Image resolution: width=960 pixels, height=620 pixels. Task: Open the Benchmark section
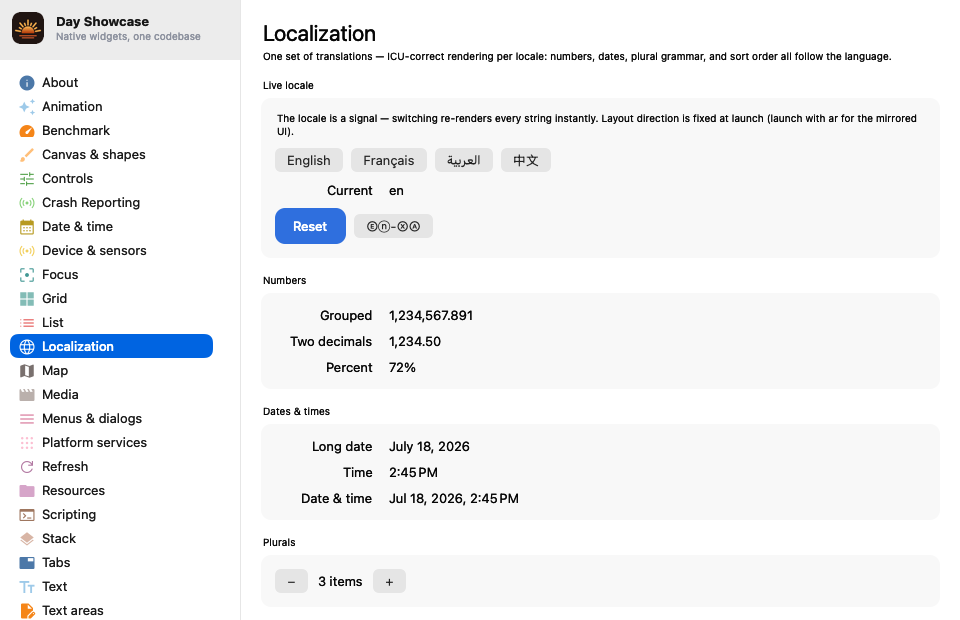111,131
